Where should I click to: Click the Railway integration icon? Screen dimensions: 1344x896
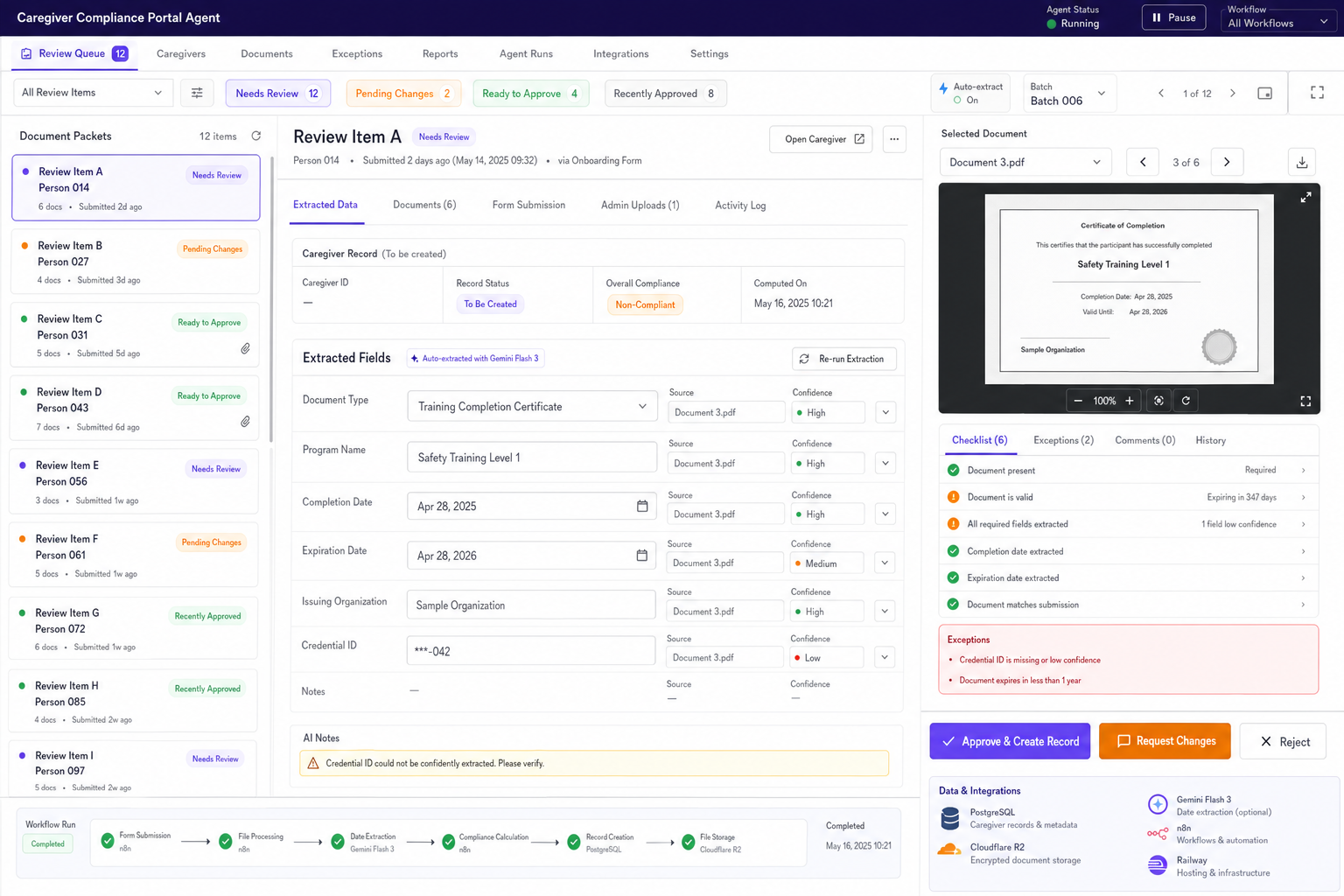click(x=1158, y=865)
